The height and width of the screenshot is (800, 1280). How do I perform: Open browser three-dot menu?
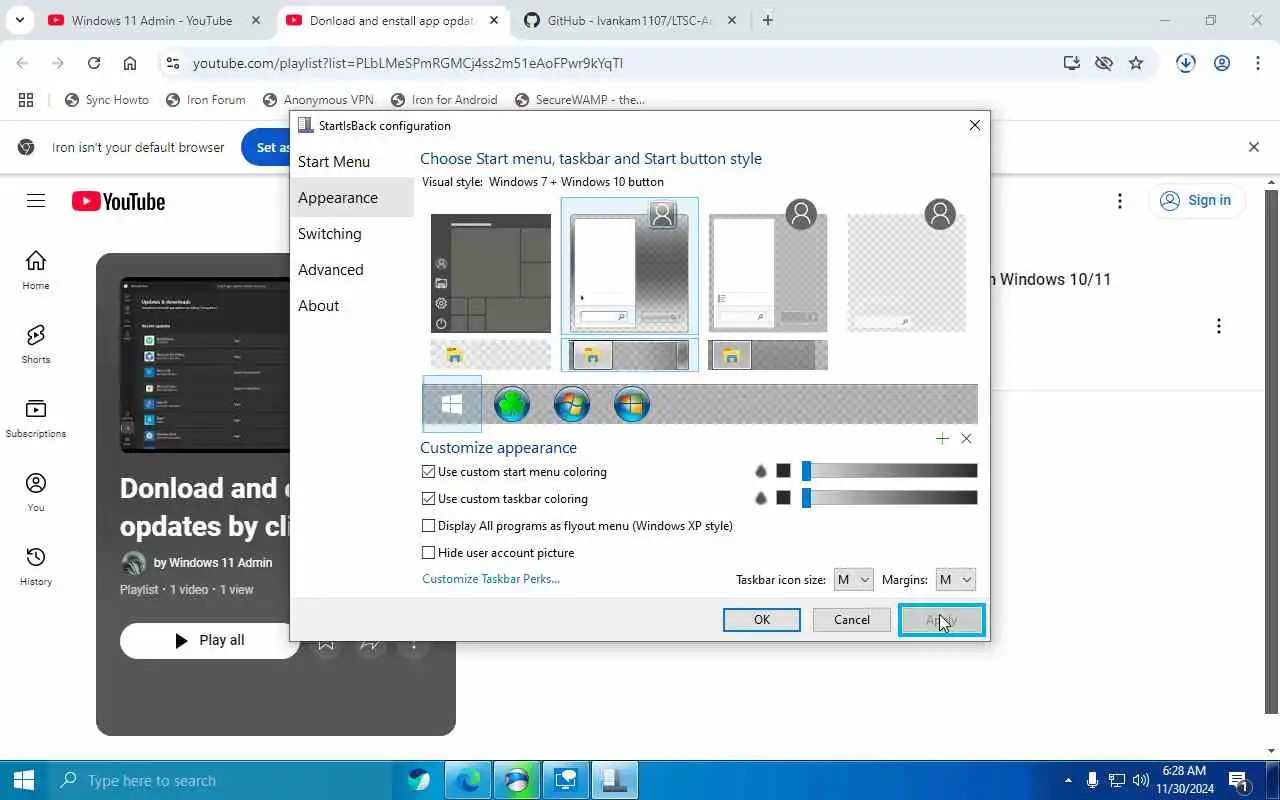click(1258, 63)
